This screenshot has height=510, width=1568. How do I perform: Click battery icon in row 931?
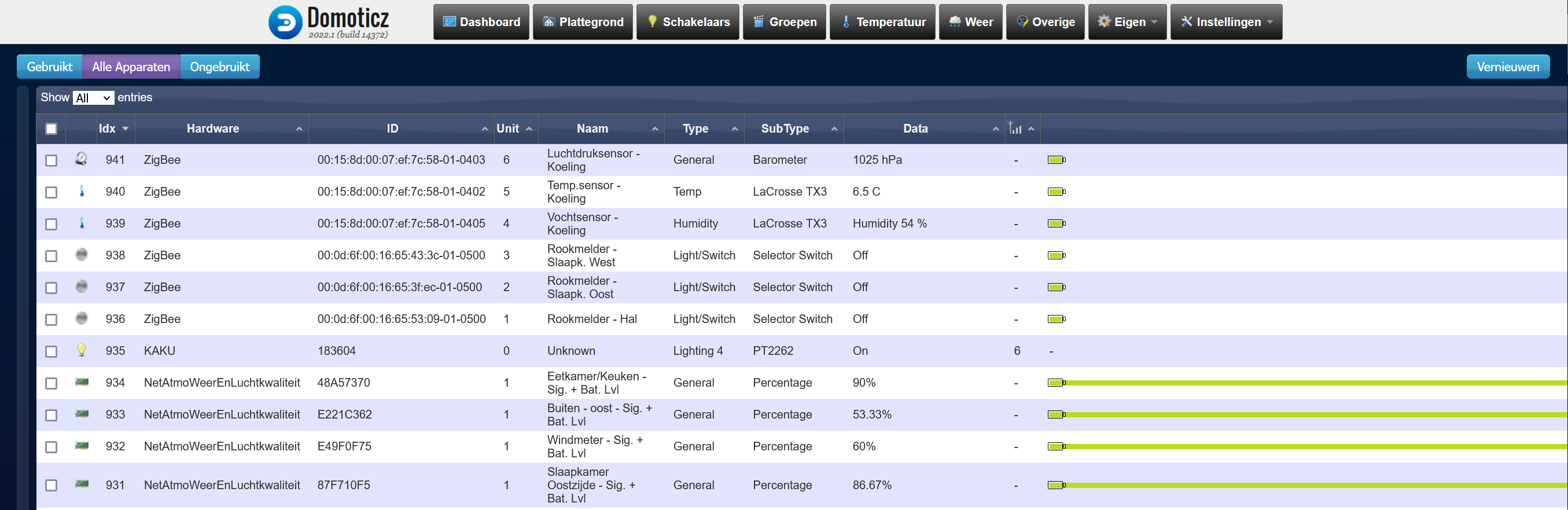coord(1056,485)
